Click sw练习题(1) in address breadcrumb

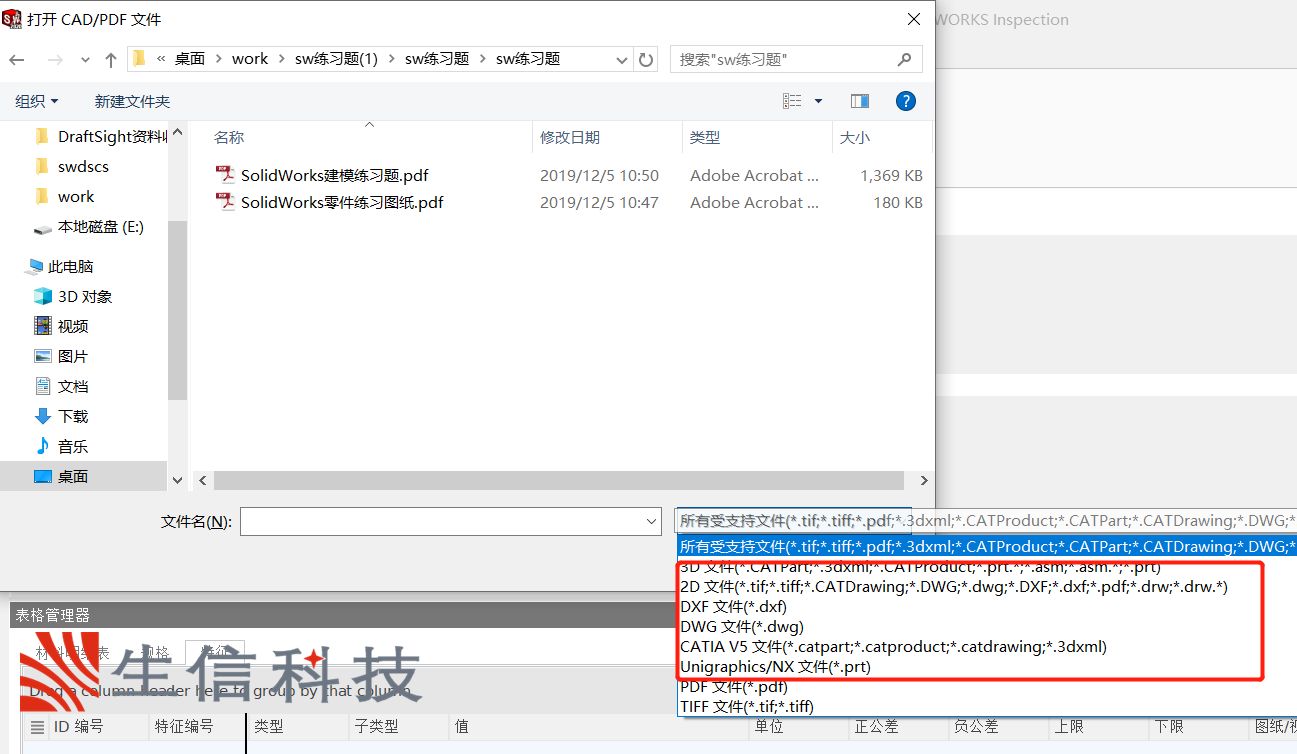coord(336,59)
